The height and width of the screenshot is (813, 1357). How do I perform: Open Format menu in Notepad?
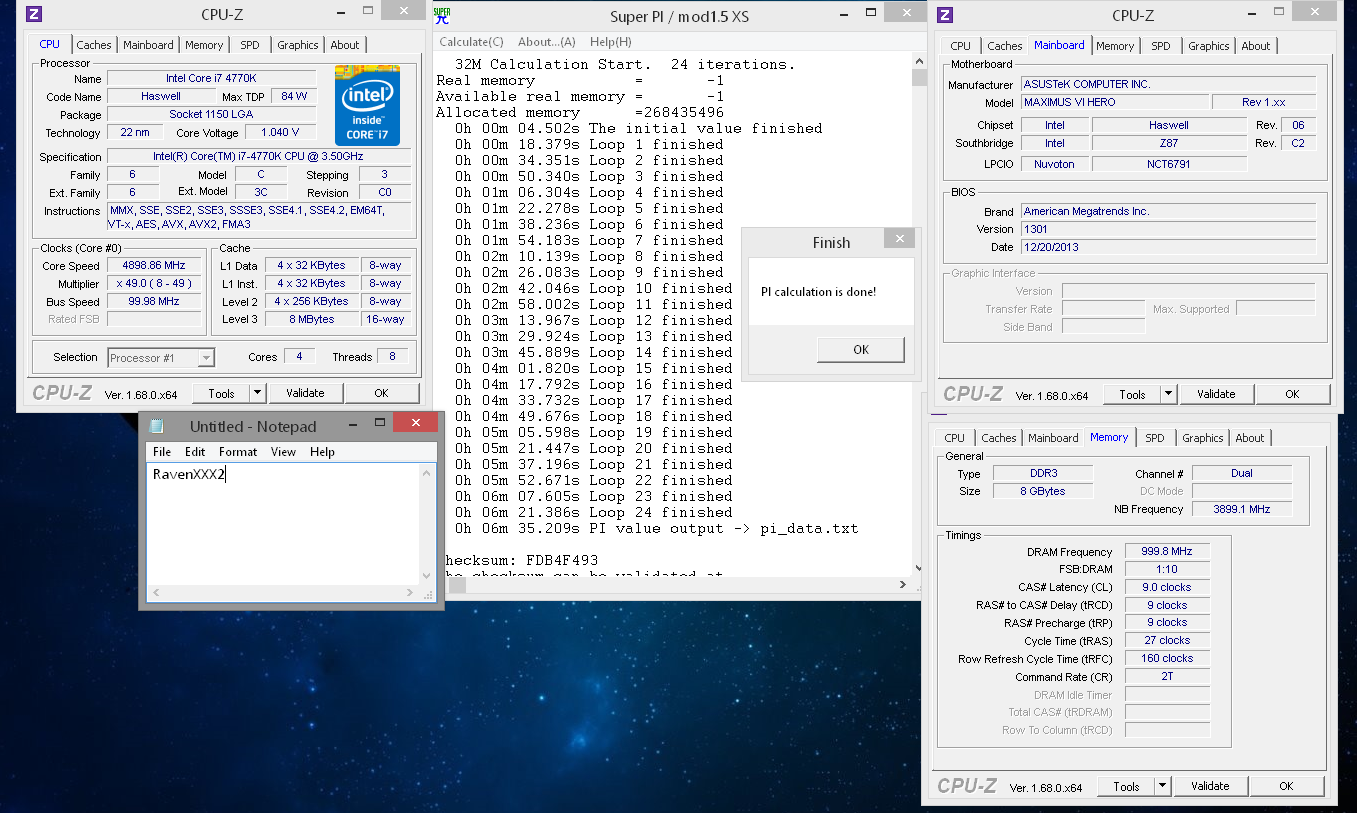238,452
